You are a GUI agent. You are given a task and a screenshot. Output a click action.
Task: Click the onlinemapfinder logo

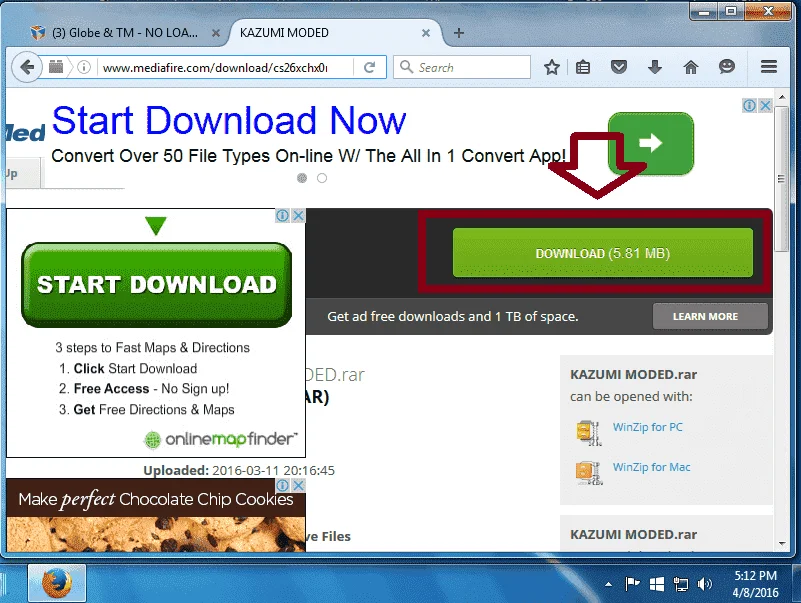point(221,439)
